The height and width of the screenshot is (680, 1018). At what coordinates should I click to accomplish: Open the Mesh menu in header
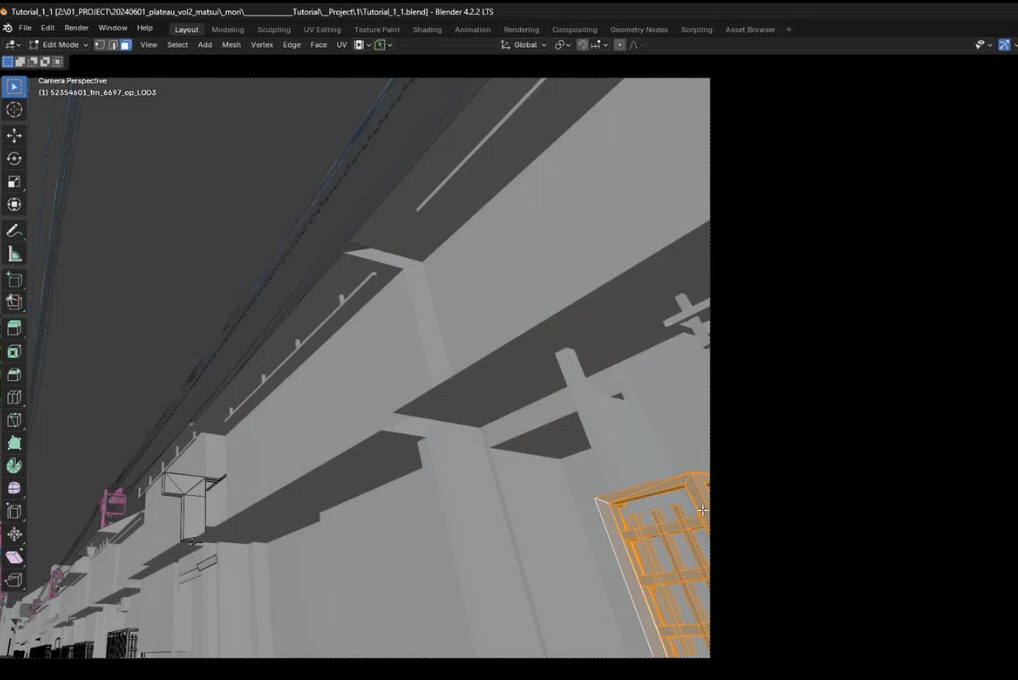231,45
